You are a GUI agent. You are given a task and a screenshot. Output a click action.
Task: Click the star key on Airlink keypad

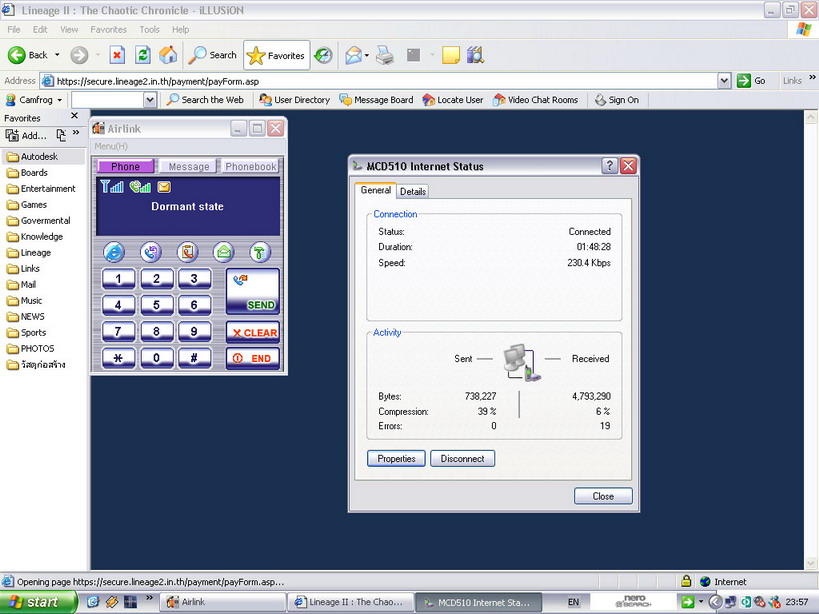point(118,359)
